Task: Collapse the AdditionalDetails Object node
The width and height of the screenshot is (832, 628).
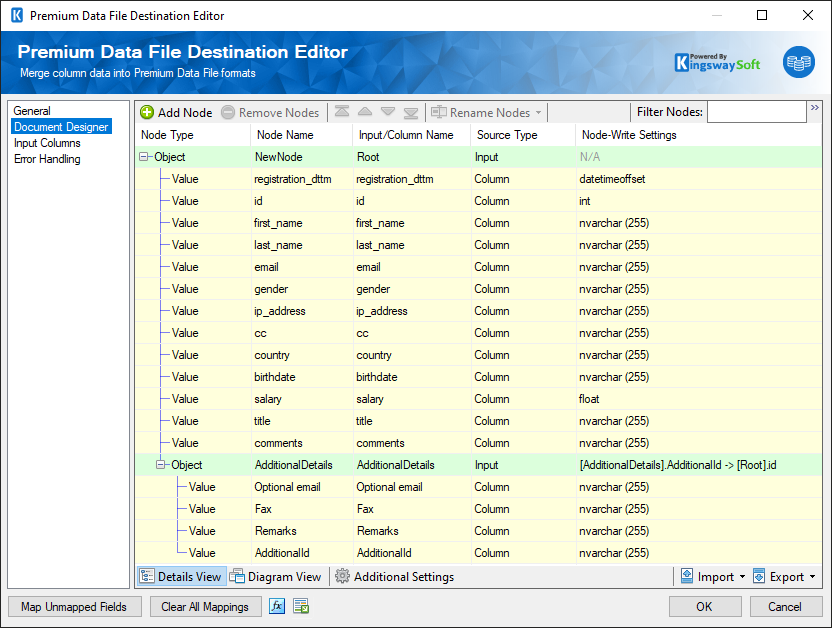Action: (160, 465)
